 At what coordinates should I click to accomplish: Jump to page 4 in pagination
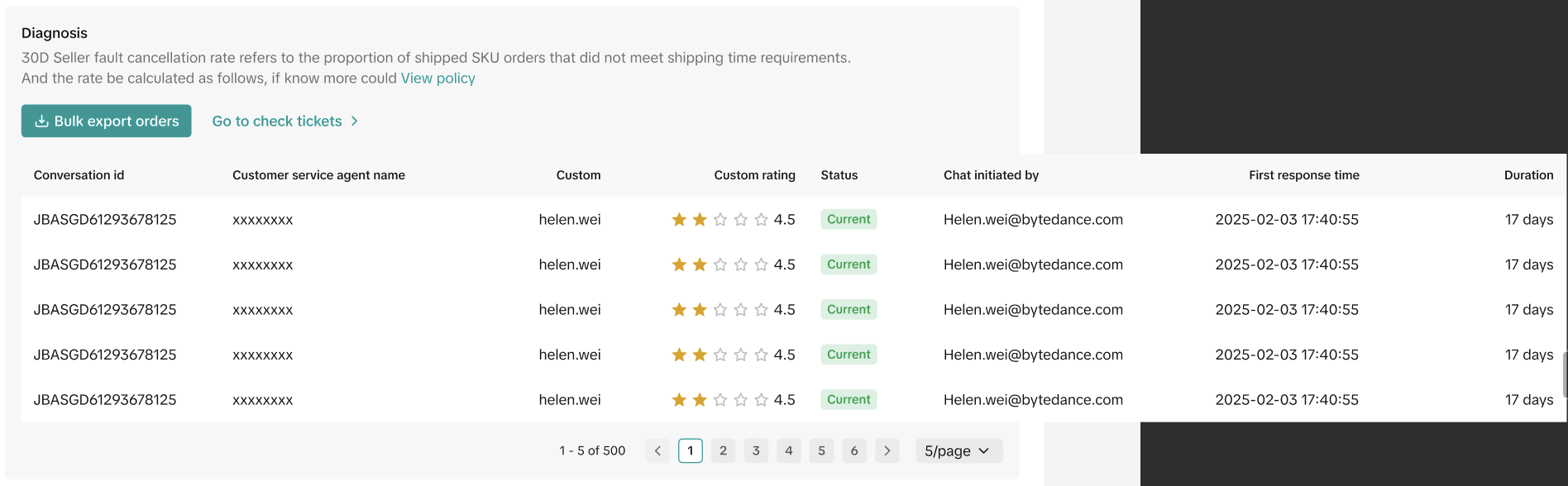pos(789,450)
